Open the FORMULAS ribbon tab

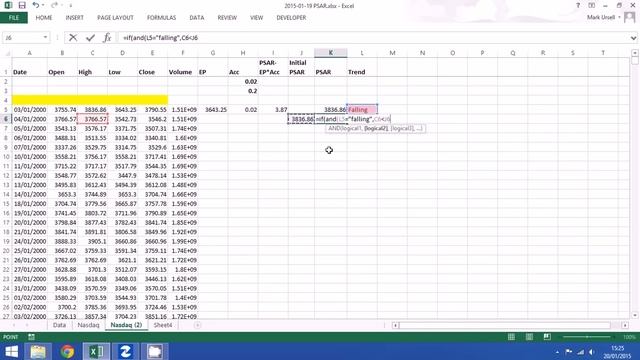tap(161, 18)
